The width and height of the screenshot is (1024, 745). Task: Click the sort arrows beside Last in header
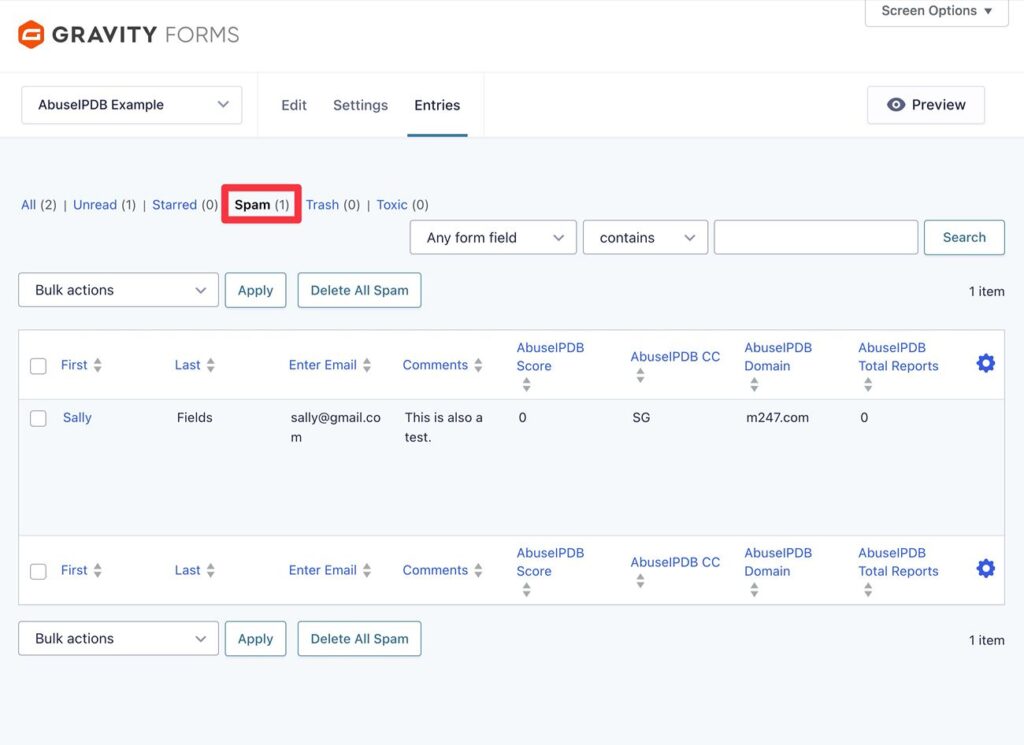(x=210, y=365)
